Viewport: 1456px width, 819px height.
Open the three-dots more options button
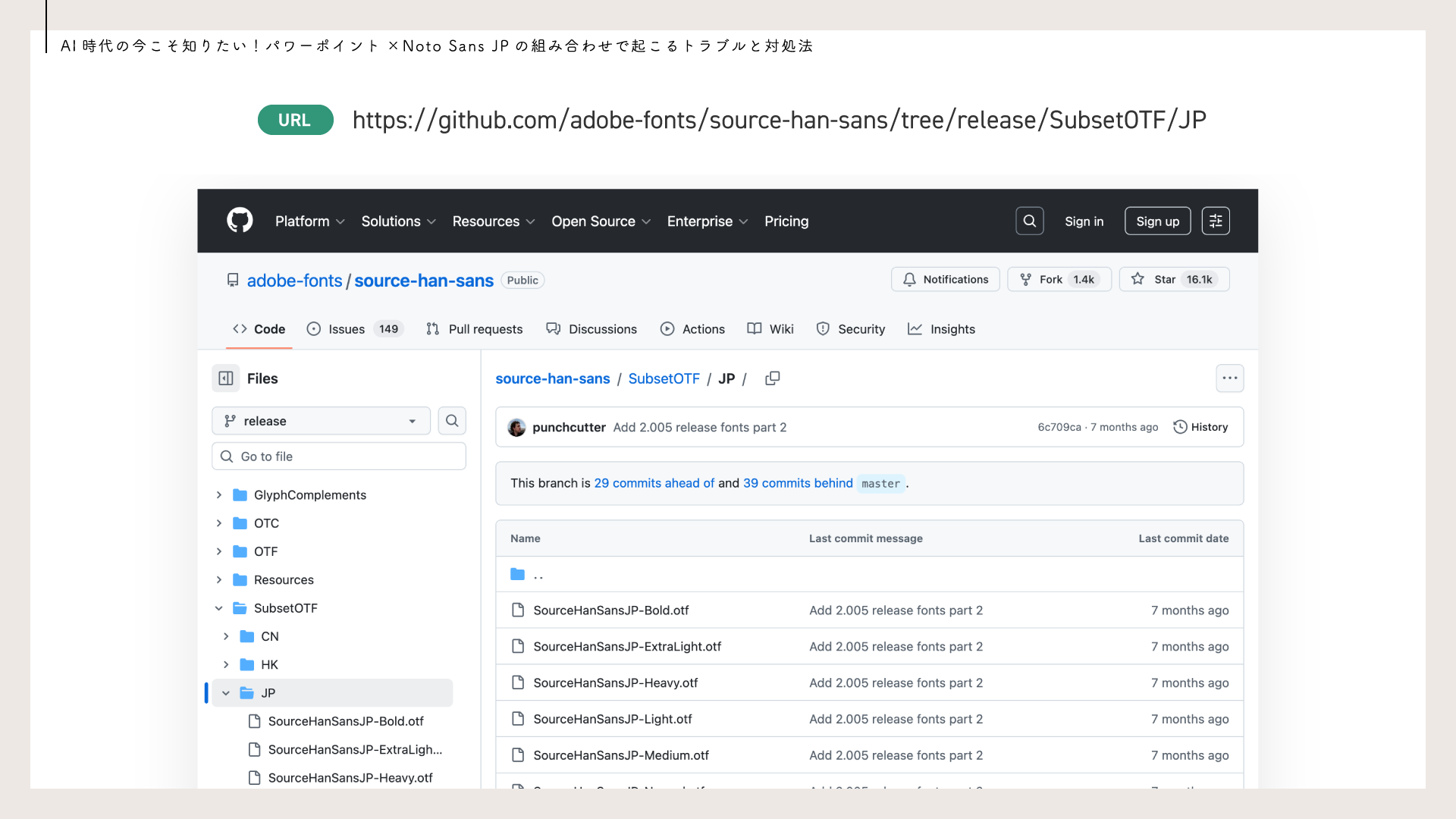[x=1229, y=378]
